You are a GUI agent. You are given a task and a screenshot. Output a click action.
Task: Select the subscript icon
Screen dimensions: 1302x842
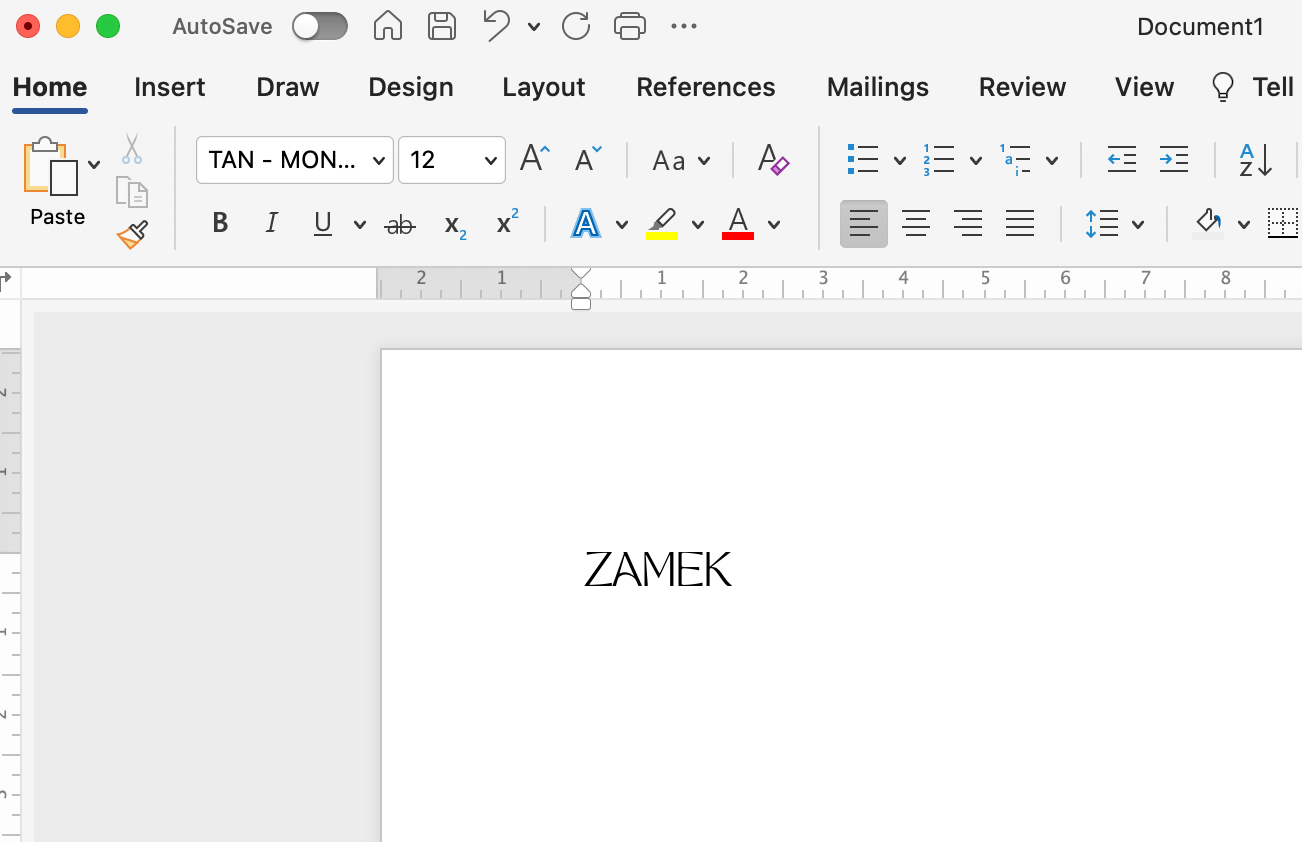tap(453, 223)
